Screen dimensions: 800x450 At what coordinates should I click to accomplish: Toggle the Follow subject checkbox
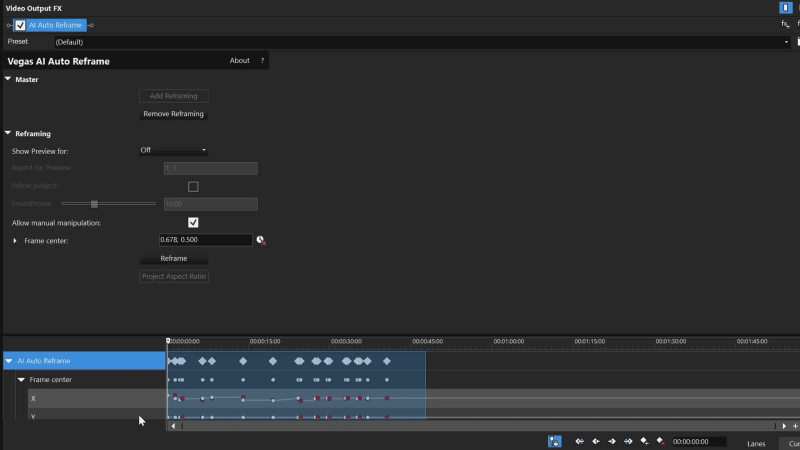193,187
